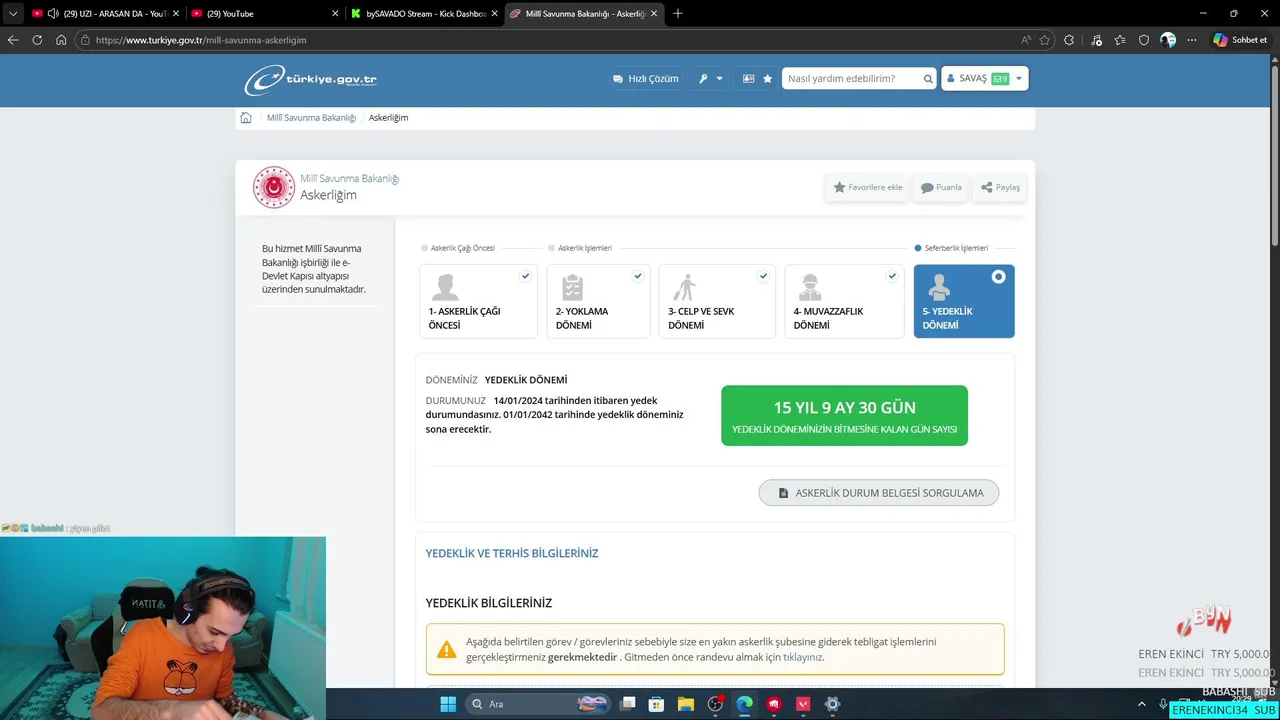1280x720 pixels.
Task: Select 1- Askerlik Çağı Öncesi step
Action: pyautogui.click(x=478, y=301)
